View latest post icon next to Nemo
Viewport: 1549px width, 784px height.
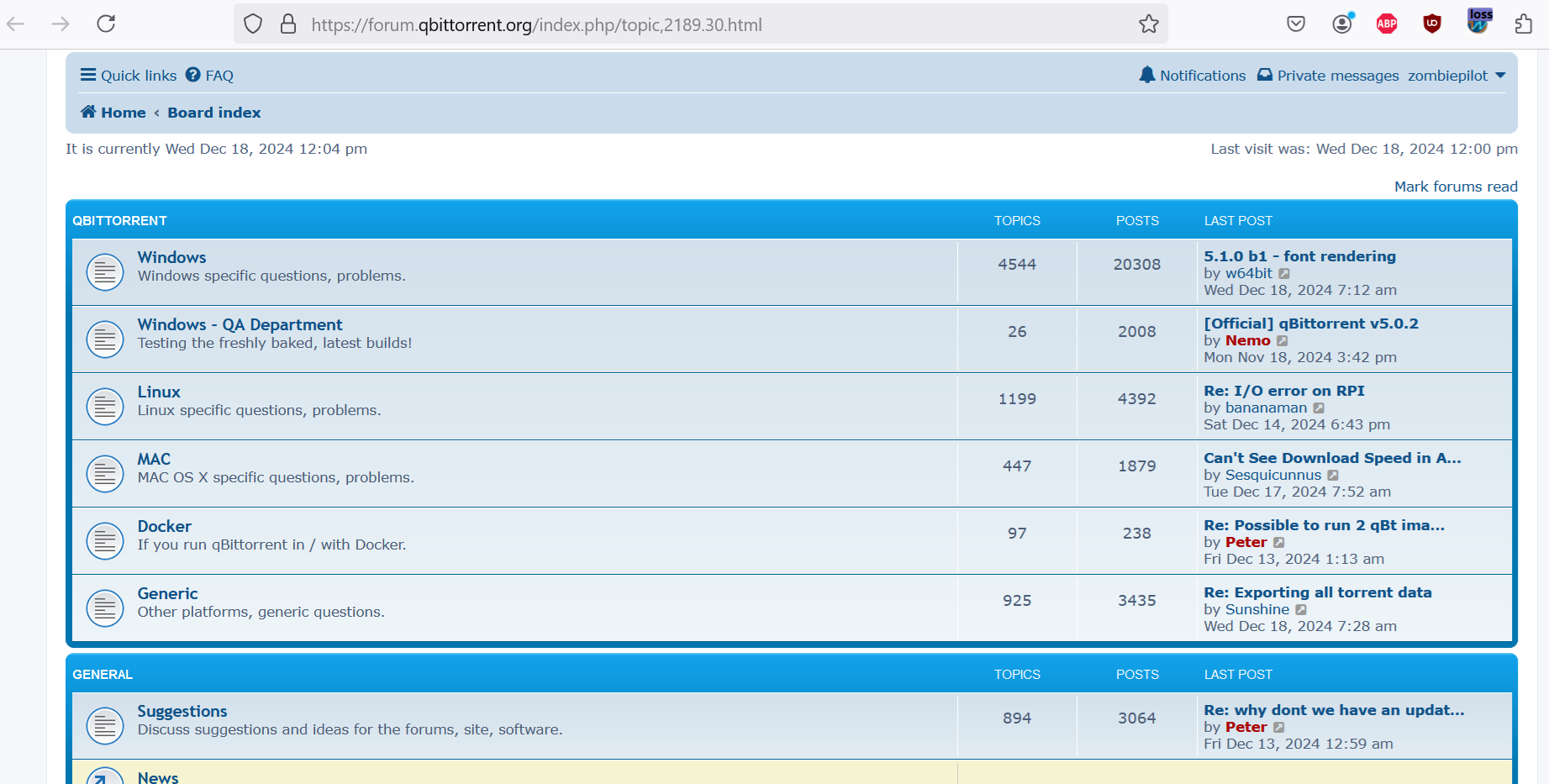point(1282,341)
